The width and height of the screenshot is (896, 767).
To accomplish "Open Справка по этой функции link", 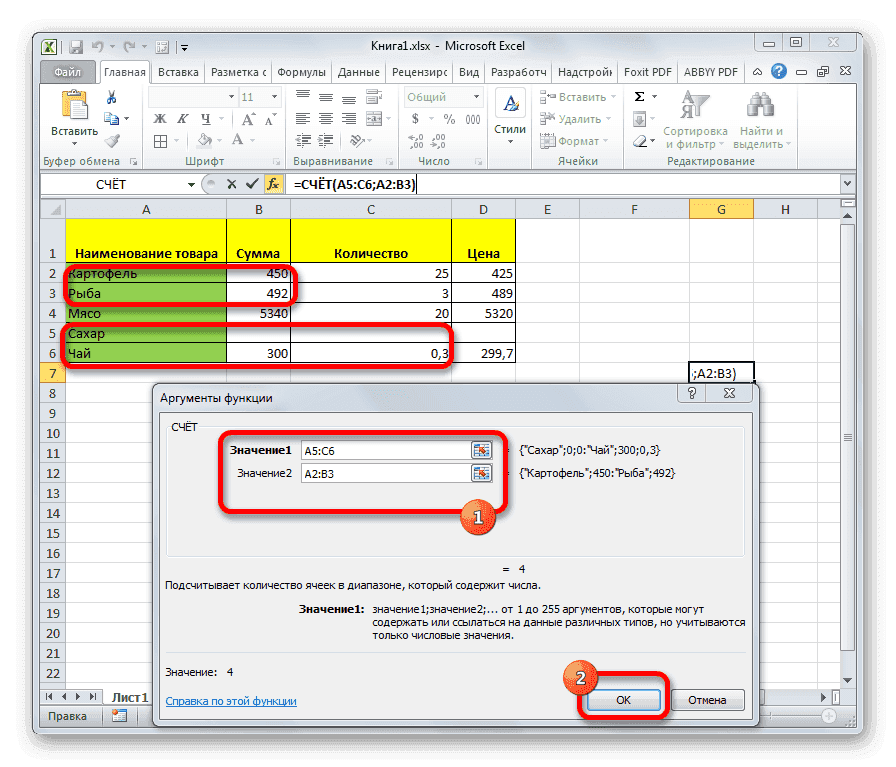I will 230,701.
